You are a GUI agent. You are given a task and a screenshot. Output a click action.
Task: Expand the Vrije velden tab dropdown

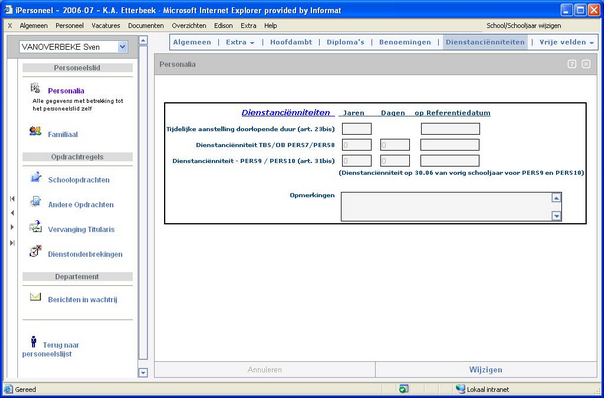pyautogui.click(x=591, y=43)
